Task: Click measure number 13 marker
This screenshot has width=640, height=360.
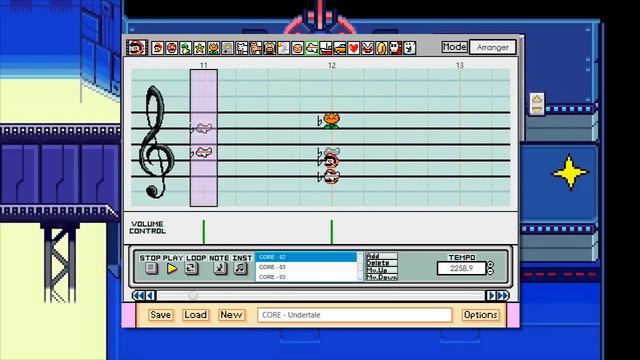Action: click(x=460, y=65)
